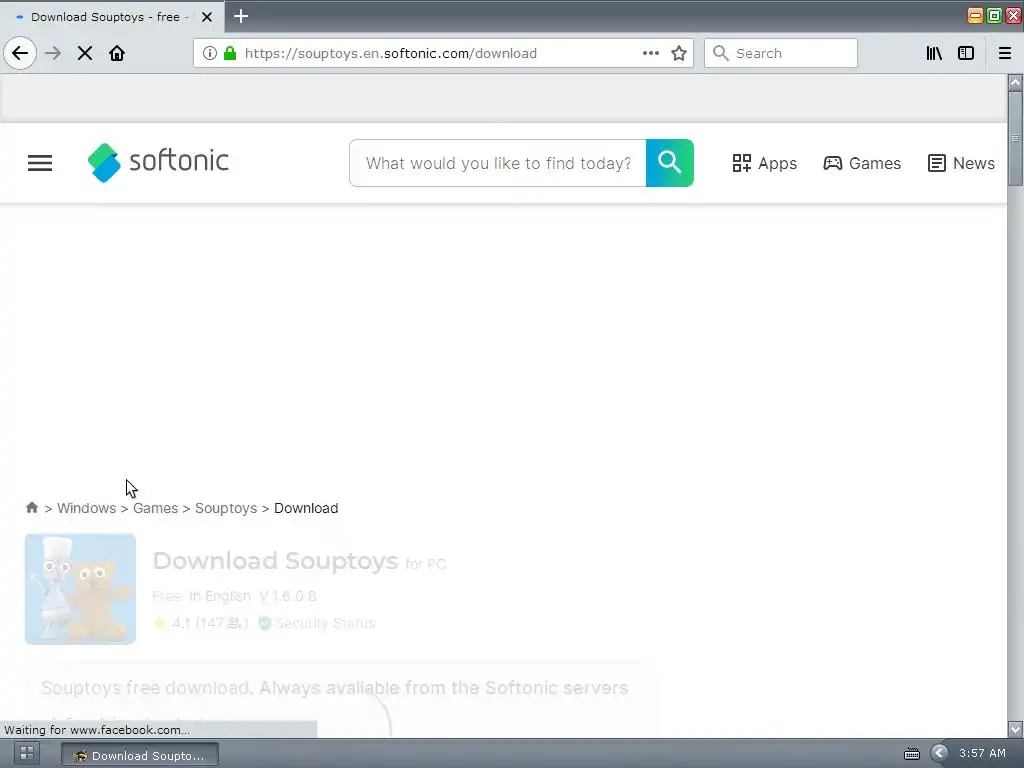1024x768 pixels.
Task: Click the Softonic logo
Action: 158,163
